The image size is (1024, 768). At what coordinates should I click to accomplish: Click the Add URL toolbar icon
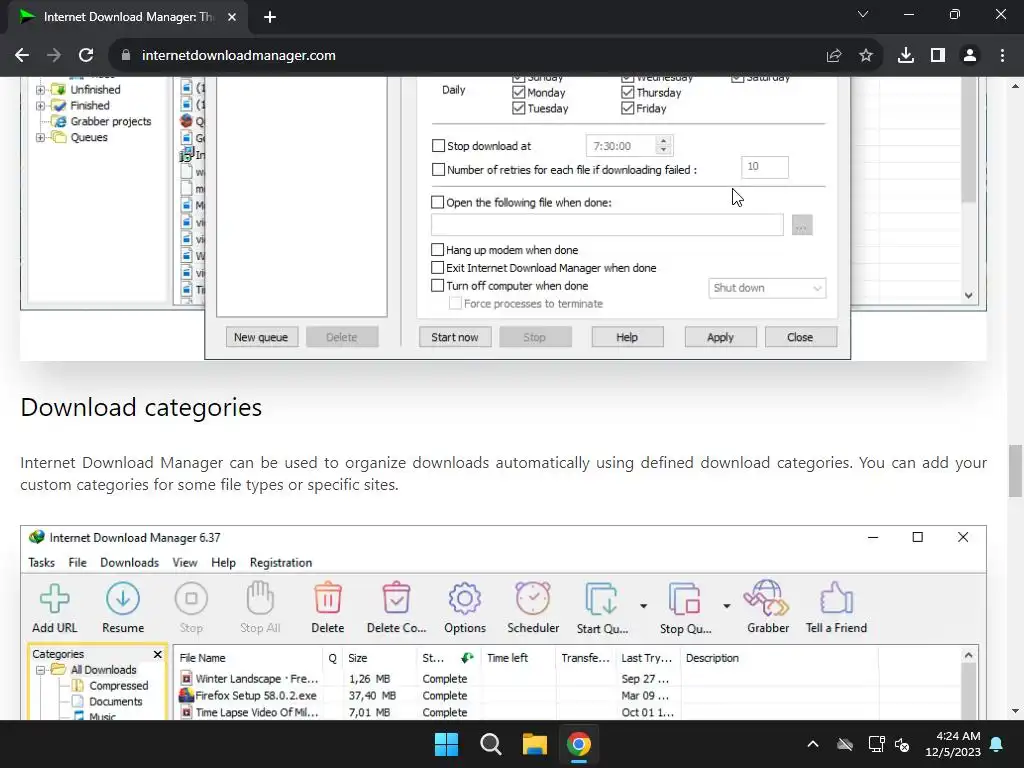55,598
